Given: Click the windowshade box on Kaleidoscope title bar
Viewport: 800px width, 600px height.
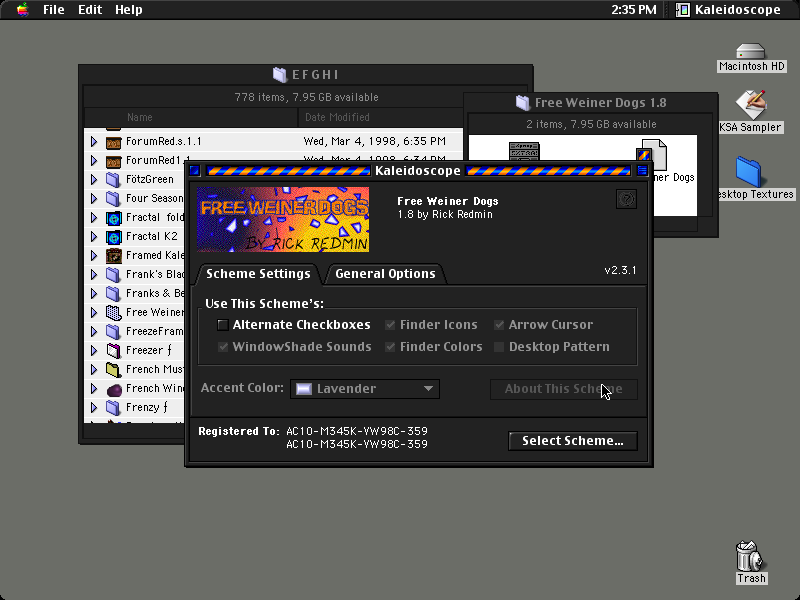Looking at the screenshot, I should tap(642, 170).
